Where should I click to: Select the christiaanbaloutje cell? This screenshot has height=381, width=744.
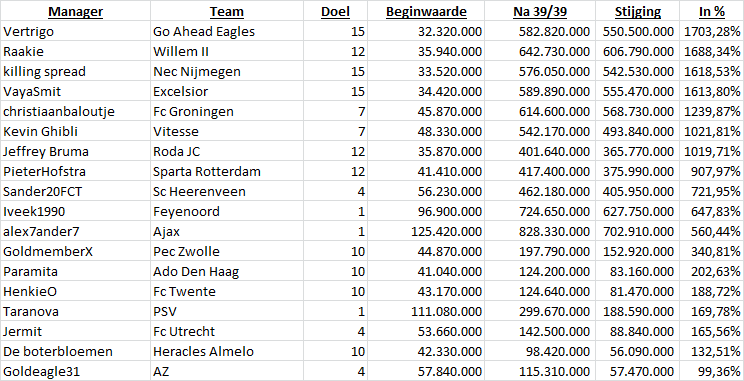(x=75, y=111)
